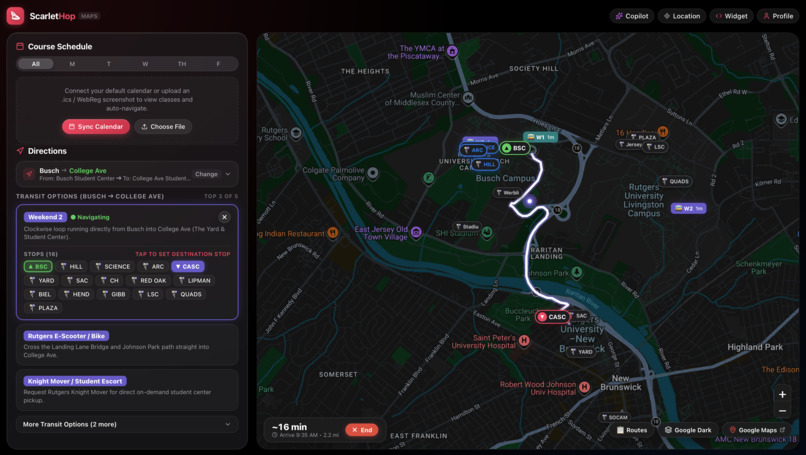The height and width of the screenshot is (455, 806).
Task: Click the BSC origin marker on map
Action: tap(515, 148)
